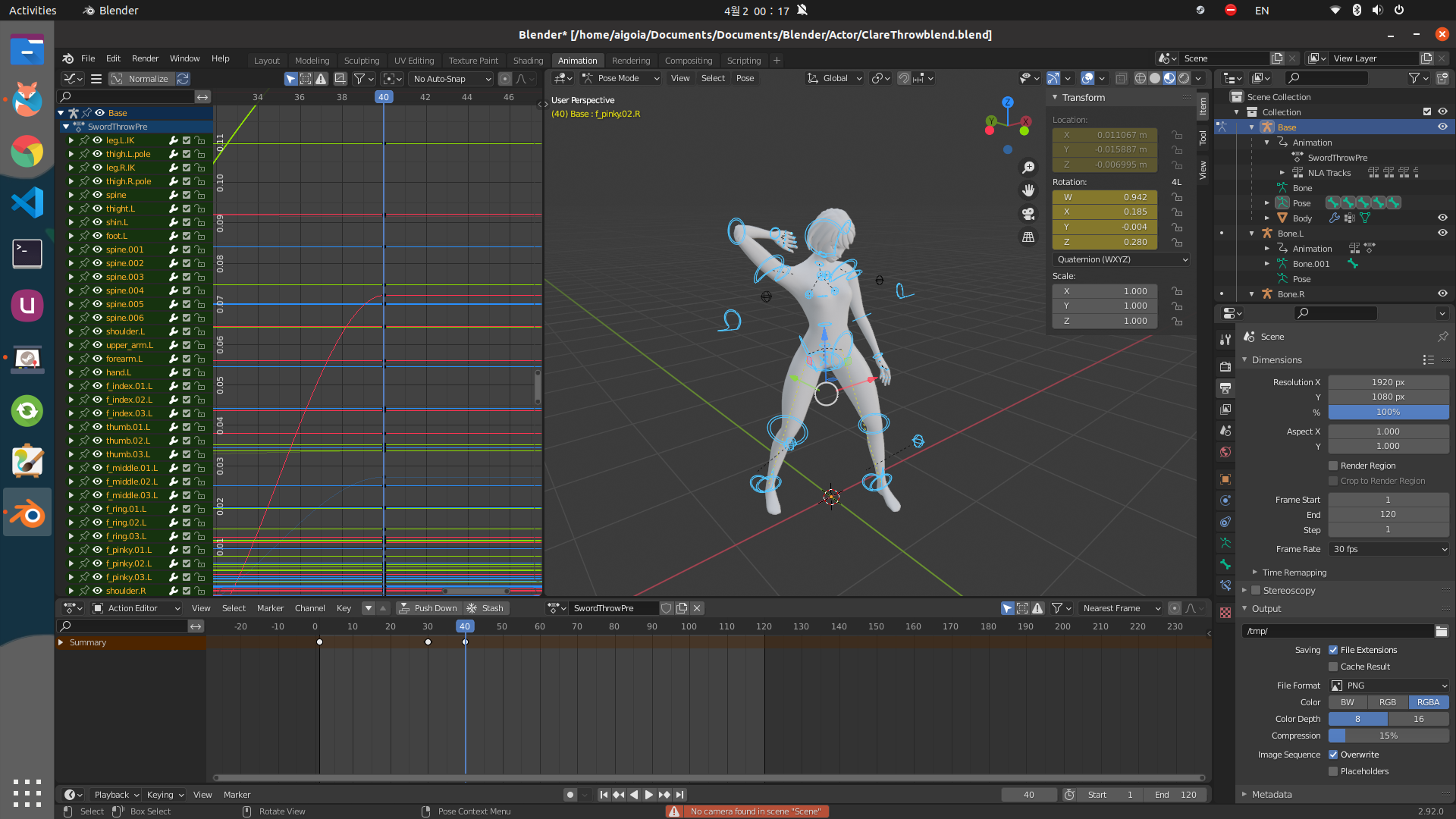Open the Bone Constraints properties tab

click(x=1225, y=585)
